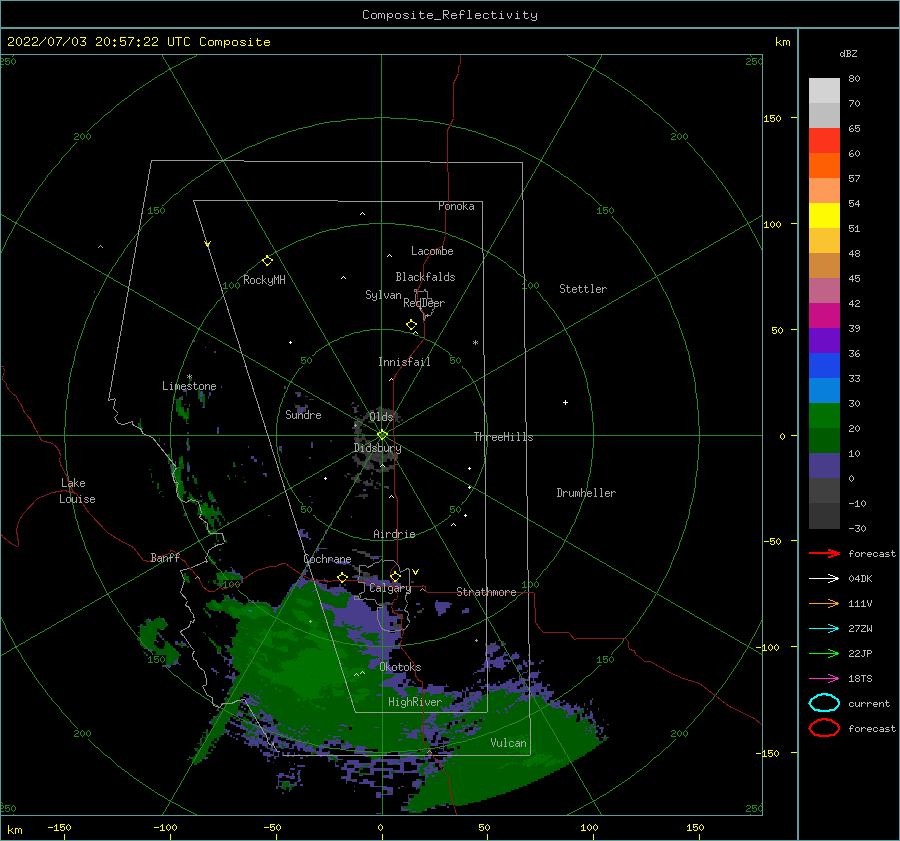Click the Strathmore city label
This screenshot has height=841, width=900.
[x=486, y=592]
